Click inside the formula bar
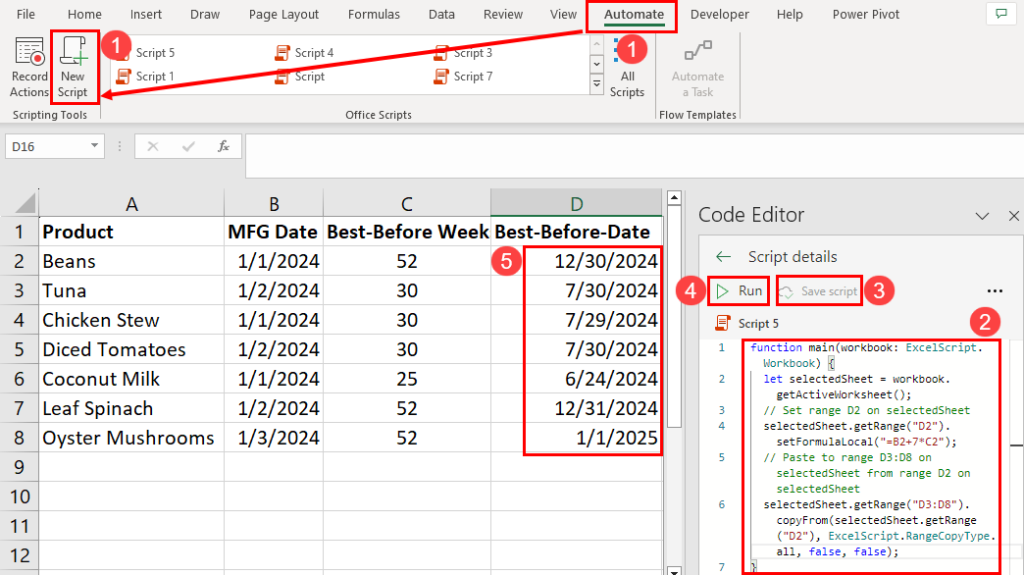 point(633,156)
